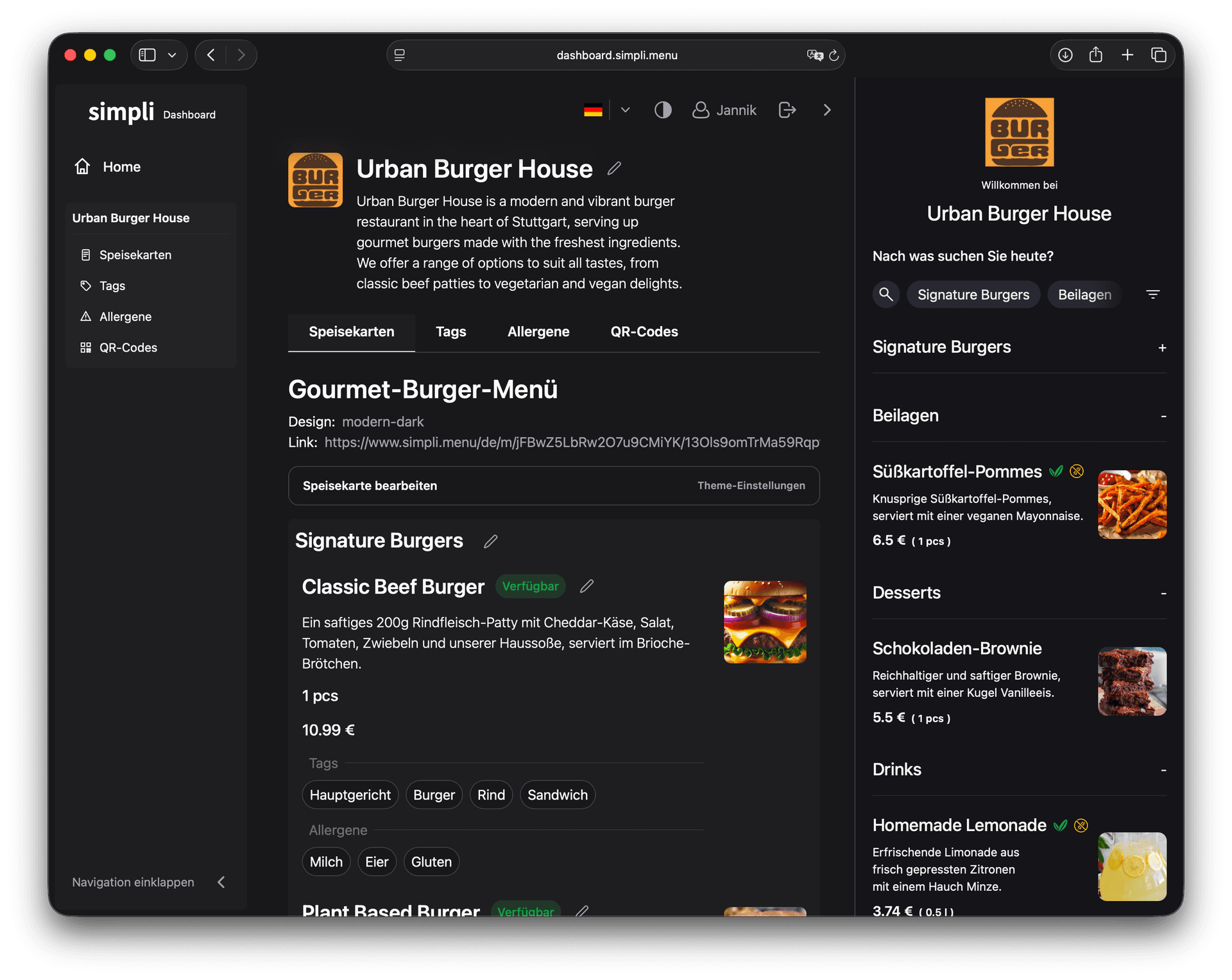1232x980 pixels.
Task: Click gluten-free icon on Homemade Lemonade
Action: [x=1081, y=825]
